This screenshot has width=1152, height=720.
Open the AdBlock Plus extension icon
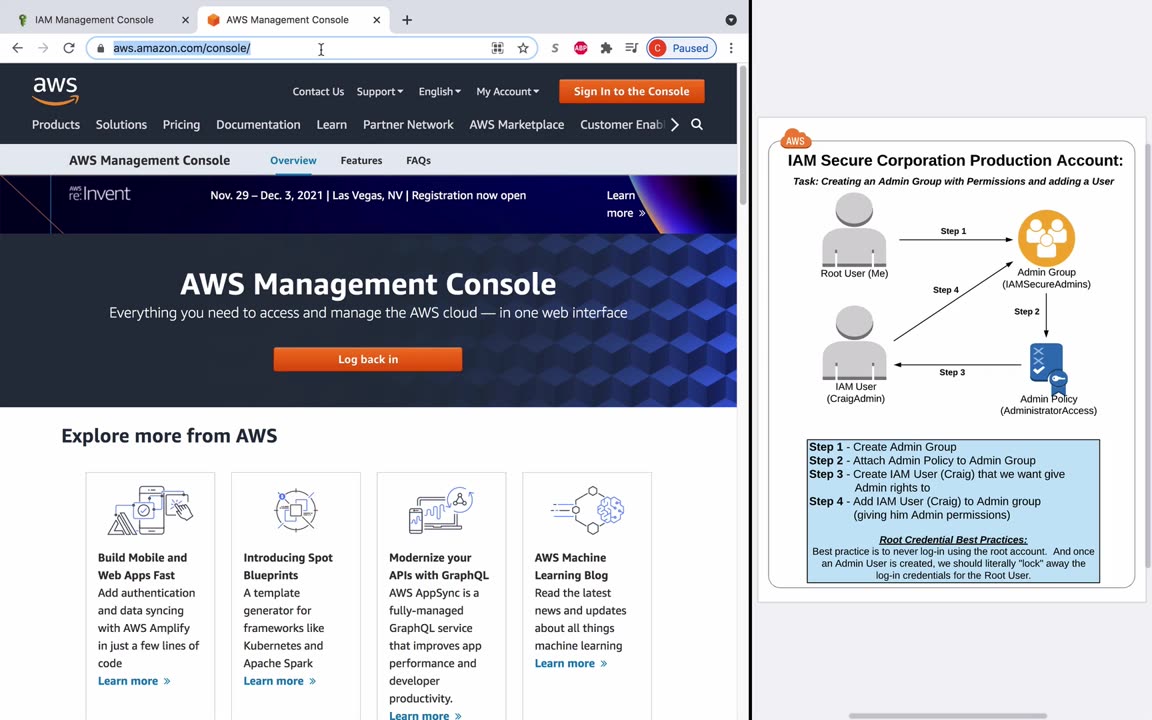(x=580, y=48)
